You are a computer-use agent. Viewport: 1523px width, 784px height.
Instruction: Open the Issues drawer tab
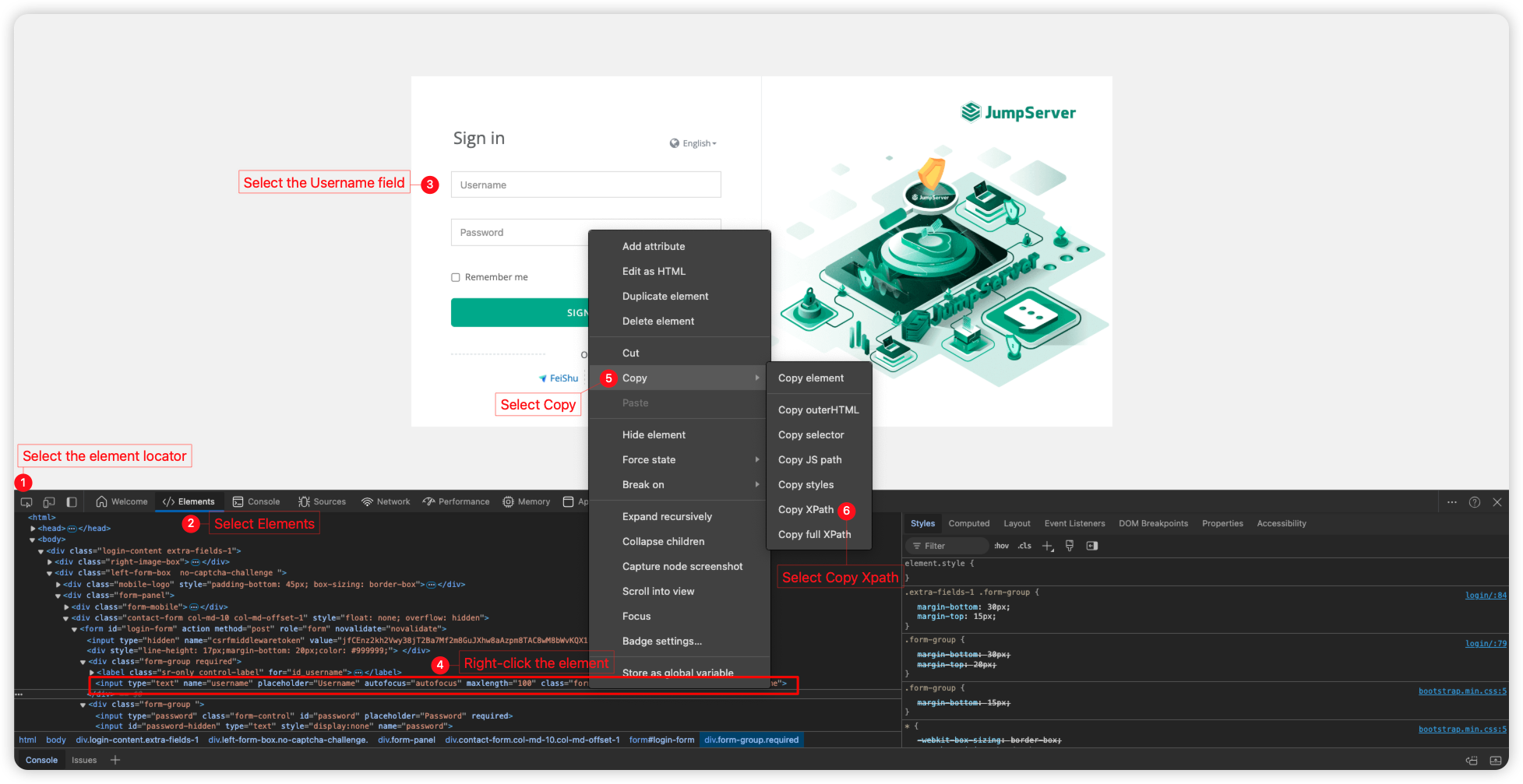(84, 761)
